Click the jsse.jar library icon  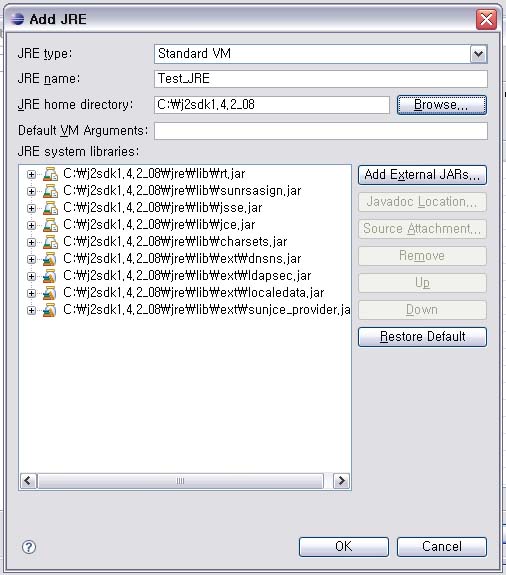tap(50, 208)
